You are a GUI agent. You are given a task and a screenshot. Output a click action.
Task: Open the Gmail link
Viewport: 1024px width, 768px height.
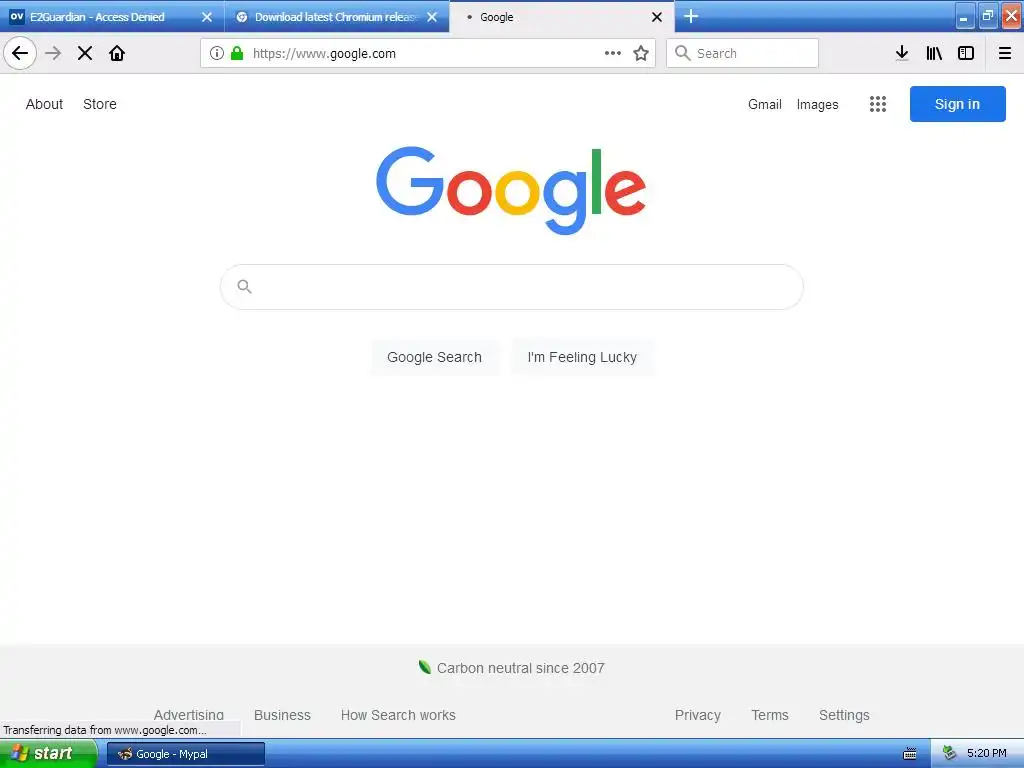point(765,104)
